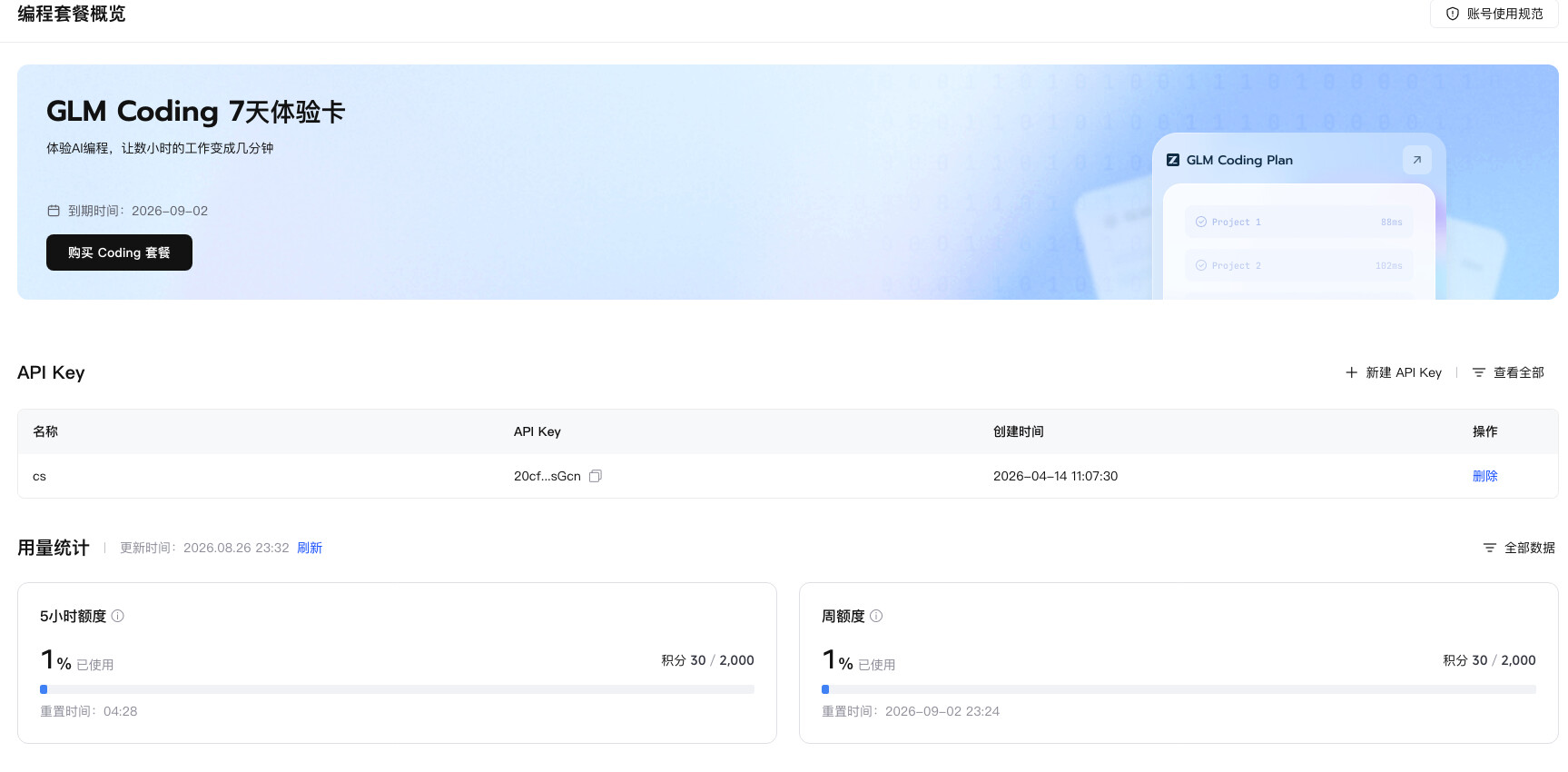Viewport: 1568px width, 772px height.
Task: Click the Project 2 check icon
Action: click(x=1201, y=265)
